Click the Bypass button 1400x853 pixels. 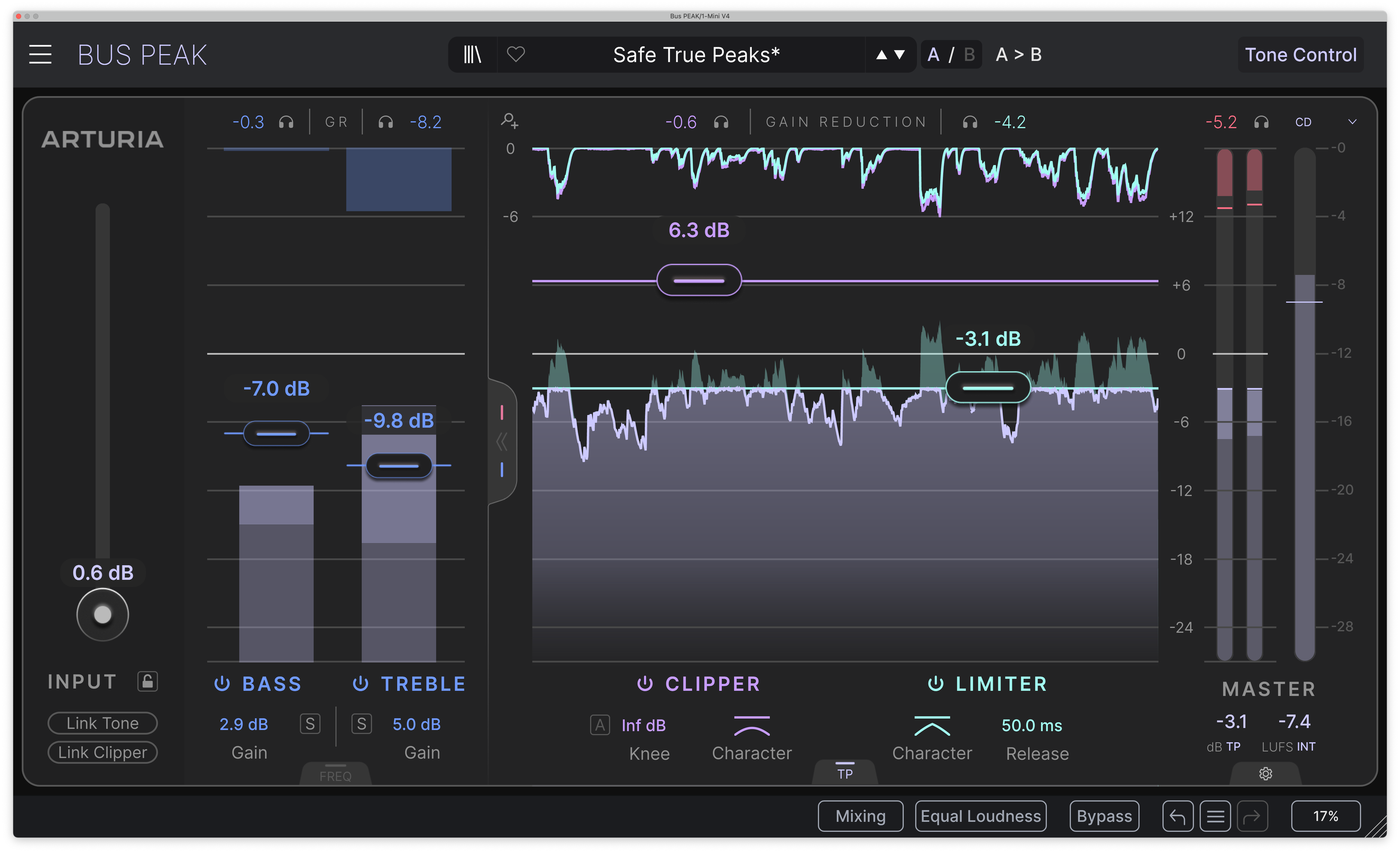1104,816
